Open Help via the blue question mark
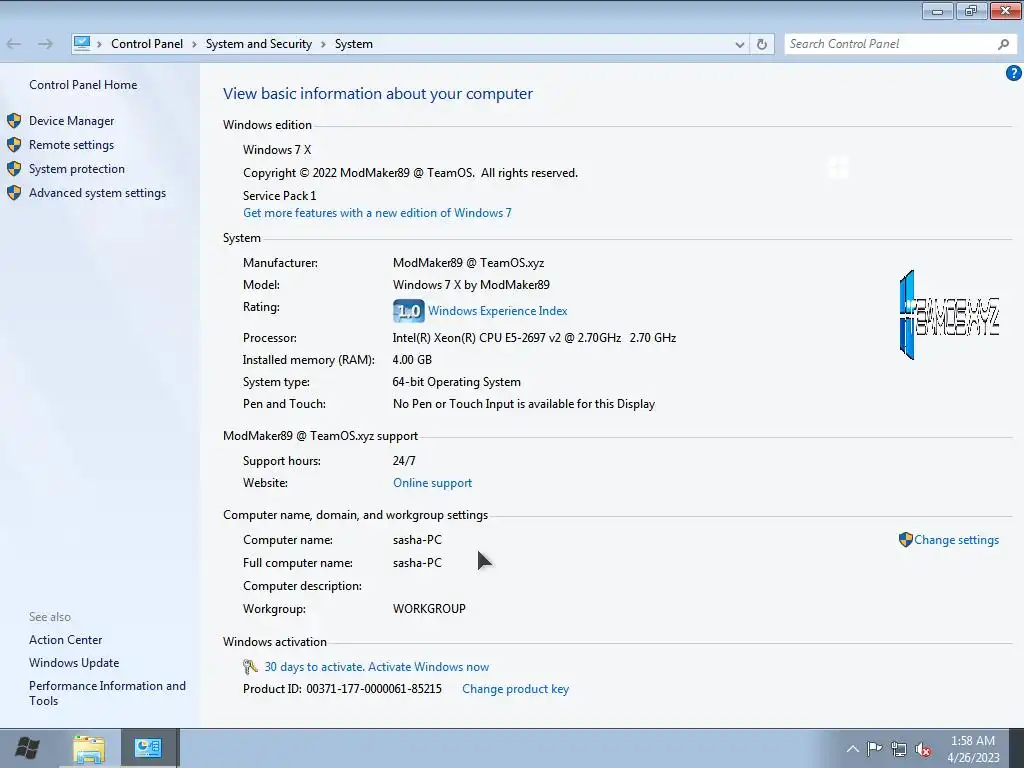Image resolution: width=1024 pixels, height=768 pixels. click(x=1014, y=73)
